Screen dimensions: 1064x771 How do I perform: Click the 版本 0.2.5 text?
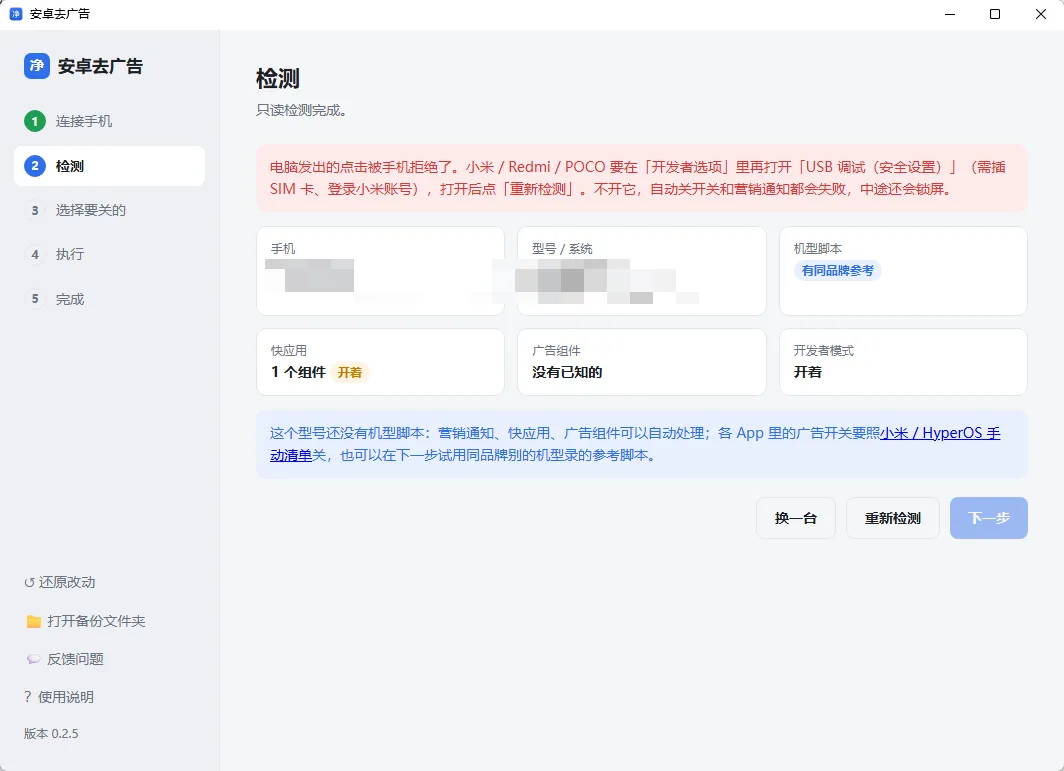coord(51,734)
